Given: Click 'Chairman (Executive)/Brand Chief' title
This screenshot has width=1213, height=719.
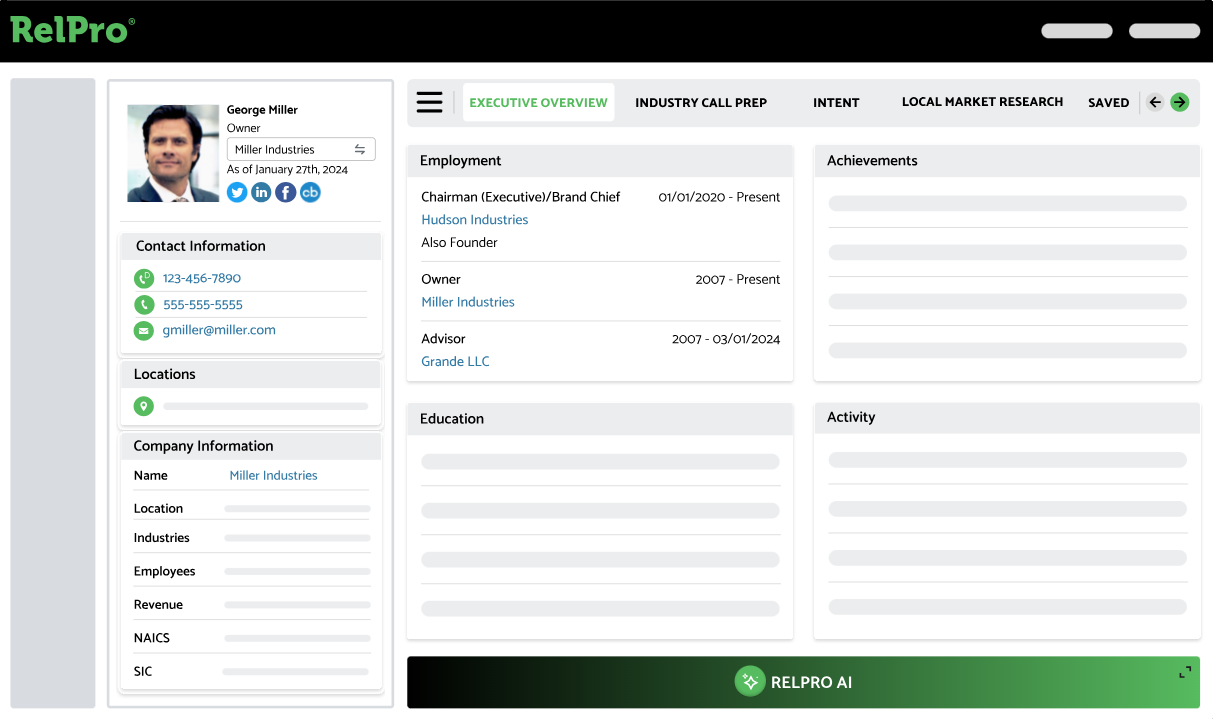Looking at the screenshot, I should click(520, 197).
